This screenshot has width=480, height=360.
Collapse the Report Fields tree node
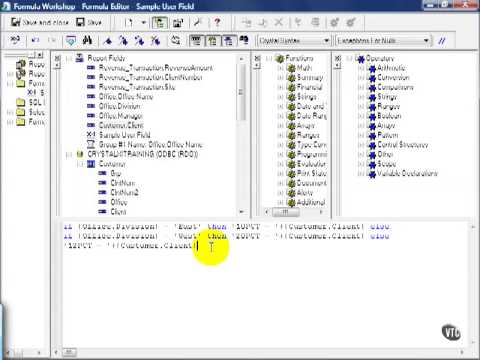pos(69,59)
